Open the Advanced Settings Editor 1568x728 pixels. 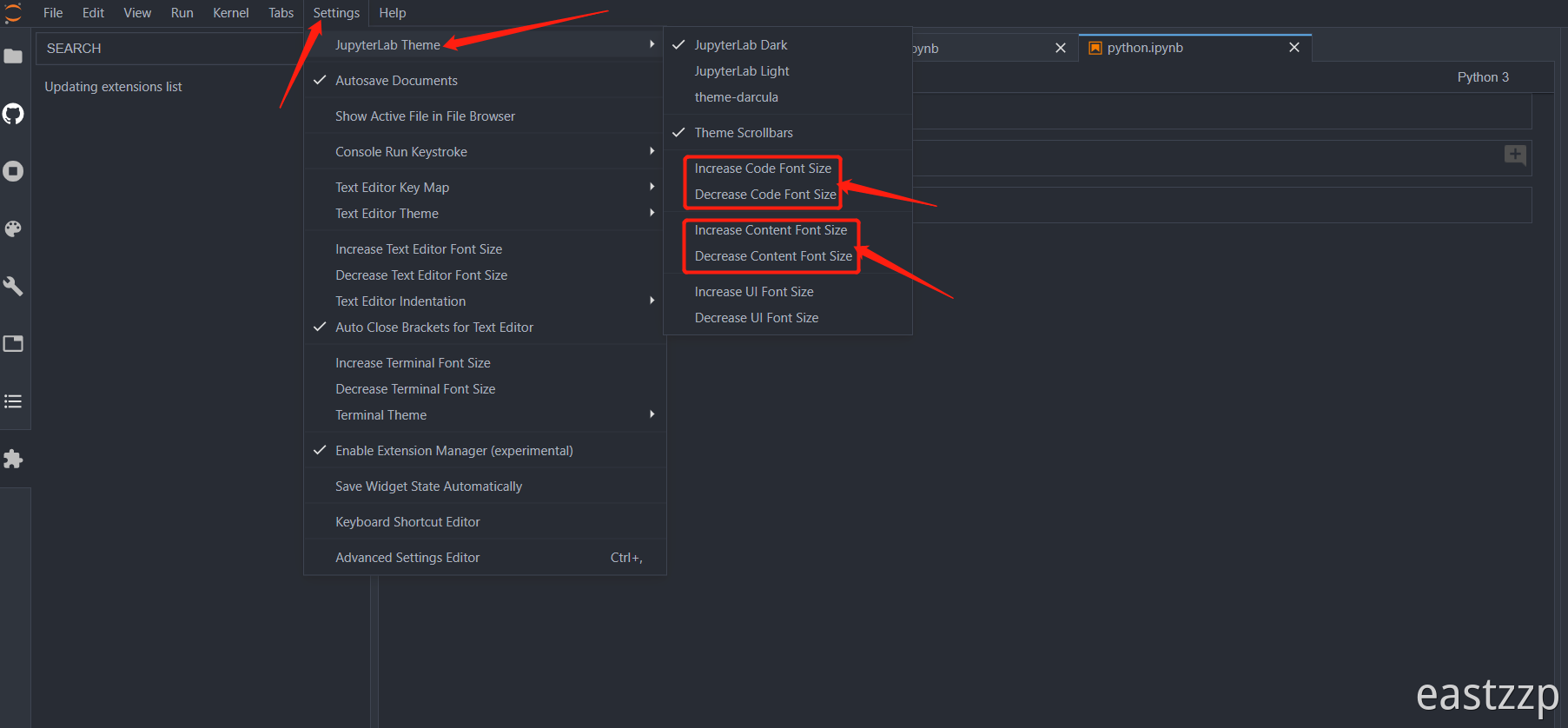485,558
